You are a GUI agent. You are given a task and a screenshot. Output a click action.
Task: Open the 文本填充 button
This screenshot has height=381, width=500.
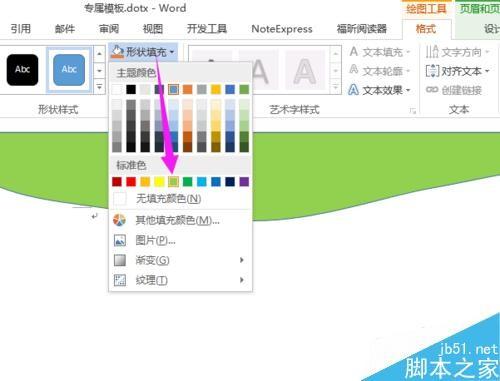(x=379, y=52)
